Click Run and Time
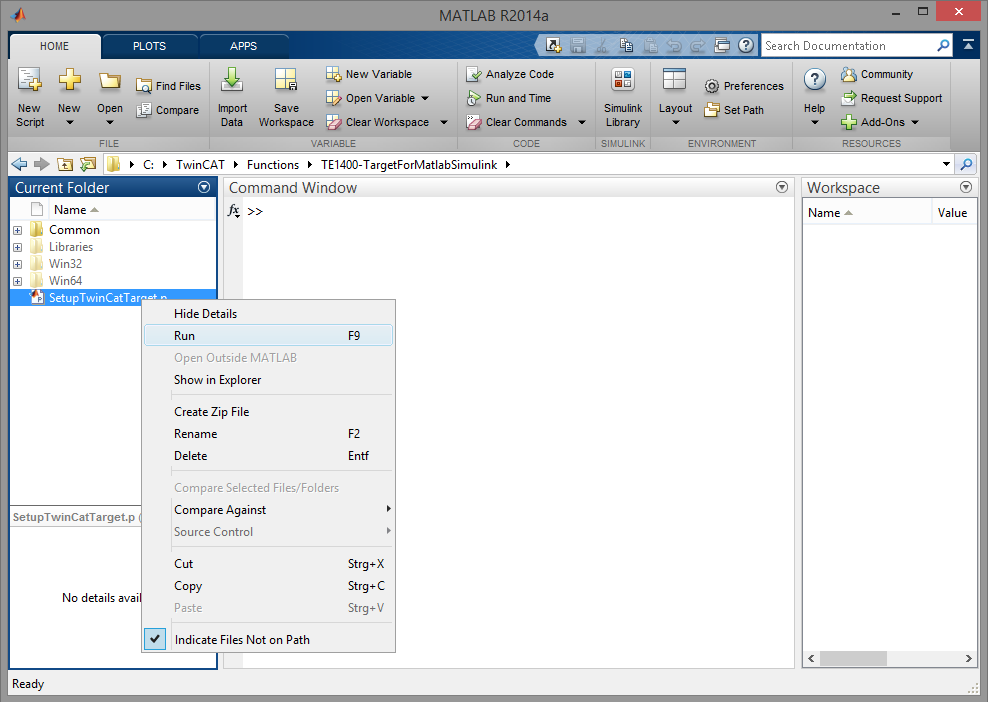 [508, 98]
